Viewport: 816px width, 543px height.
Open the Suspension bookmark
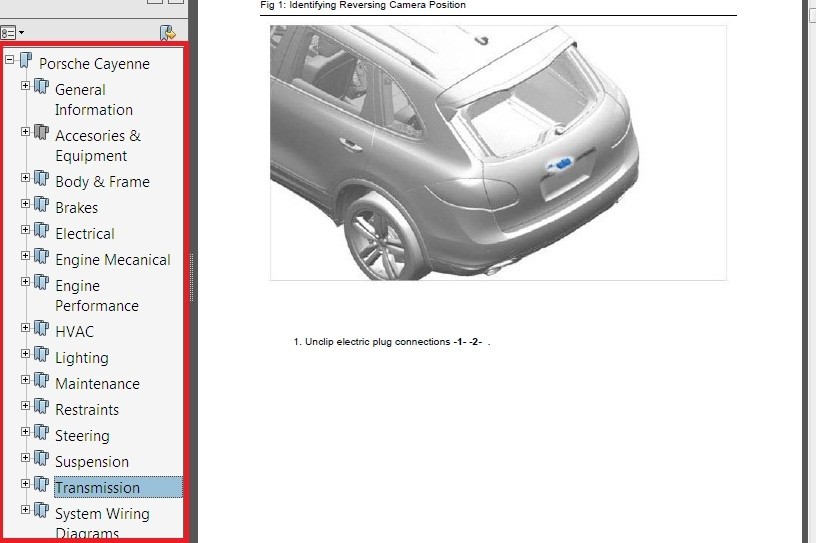pos(92,462)
